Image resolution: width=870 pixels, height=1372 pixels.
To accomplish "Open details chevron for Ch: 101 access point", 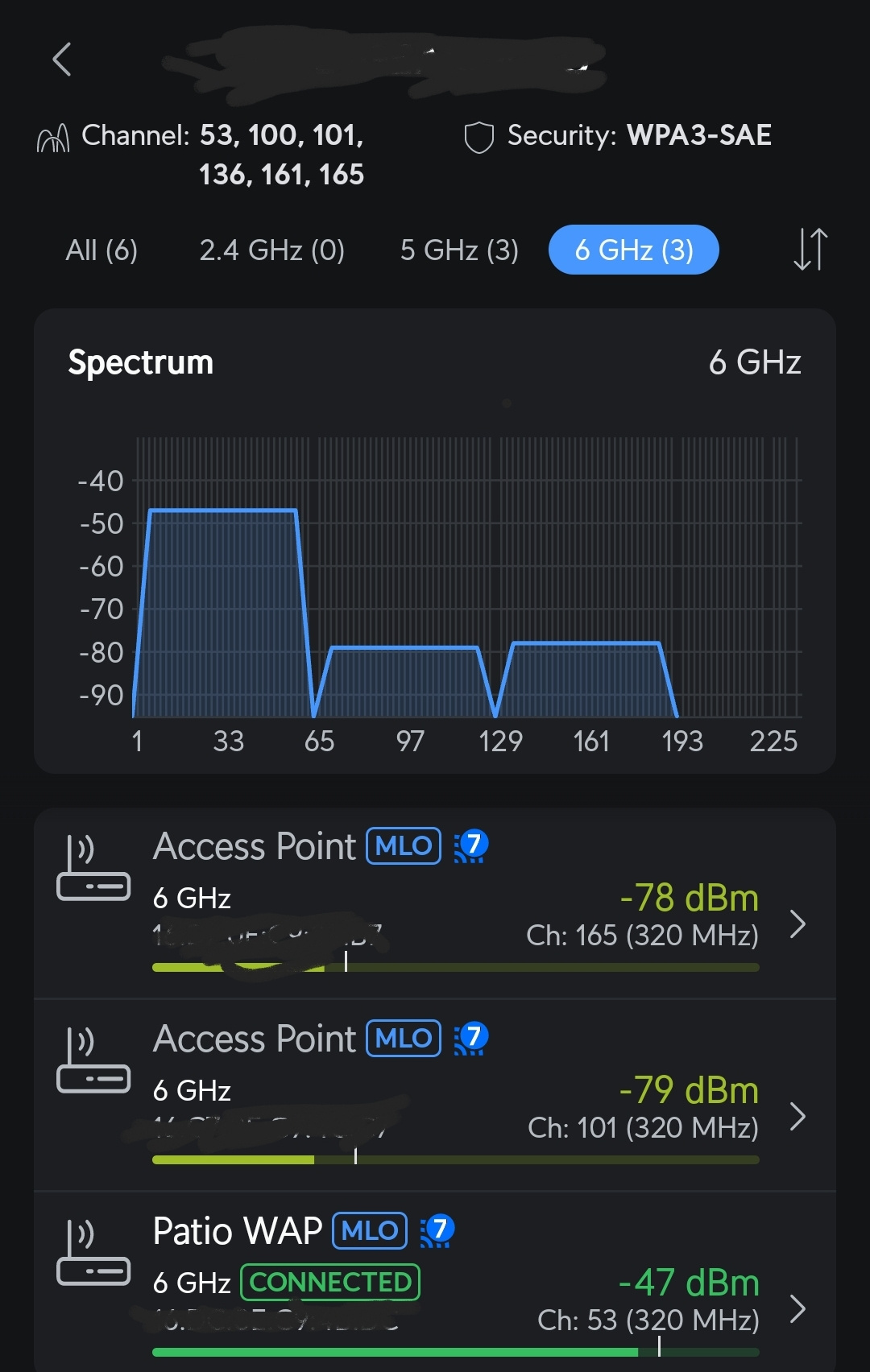I will pos(797,1117).
